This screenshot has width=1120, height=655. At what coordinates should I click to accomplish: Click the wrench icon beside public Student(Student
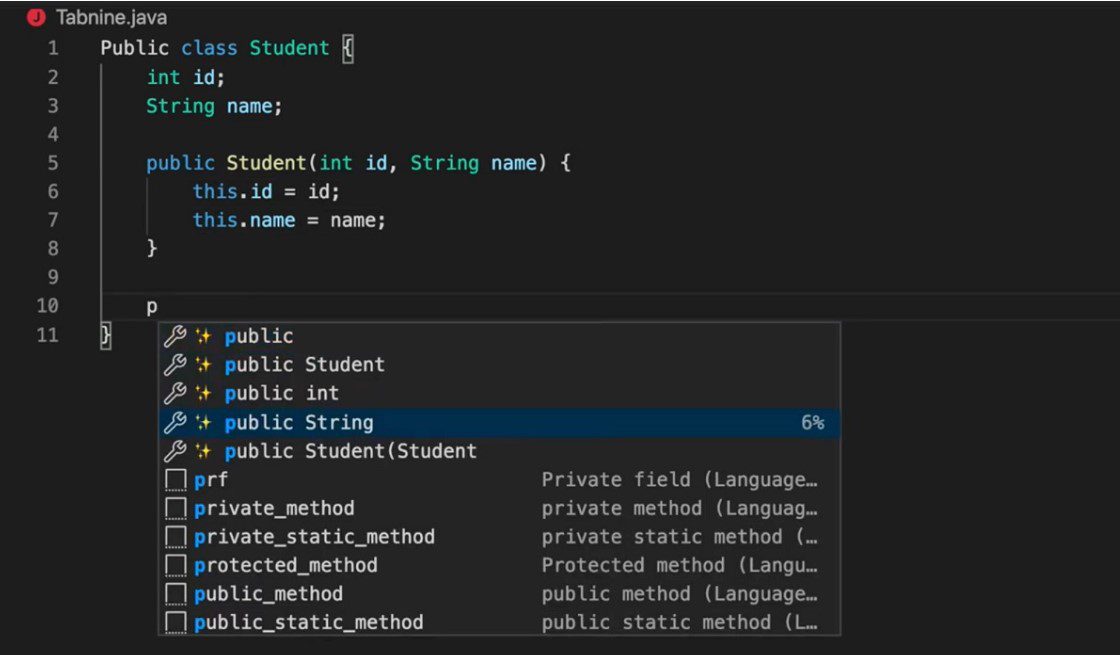point(176,451)
